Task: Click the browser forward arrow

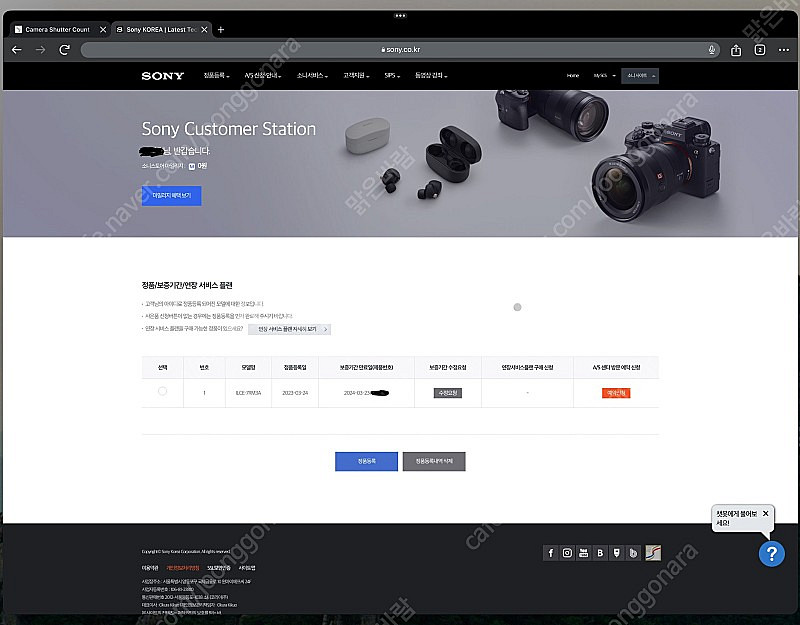Action: pyautogui.click(x=40, y=50)
